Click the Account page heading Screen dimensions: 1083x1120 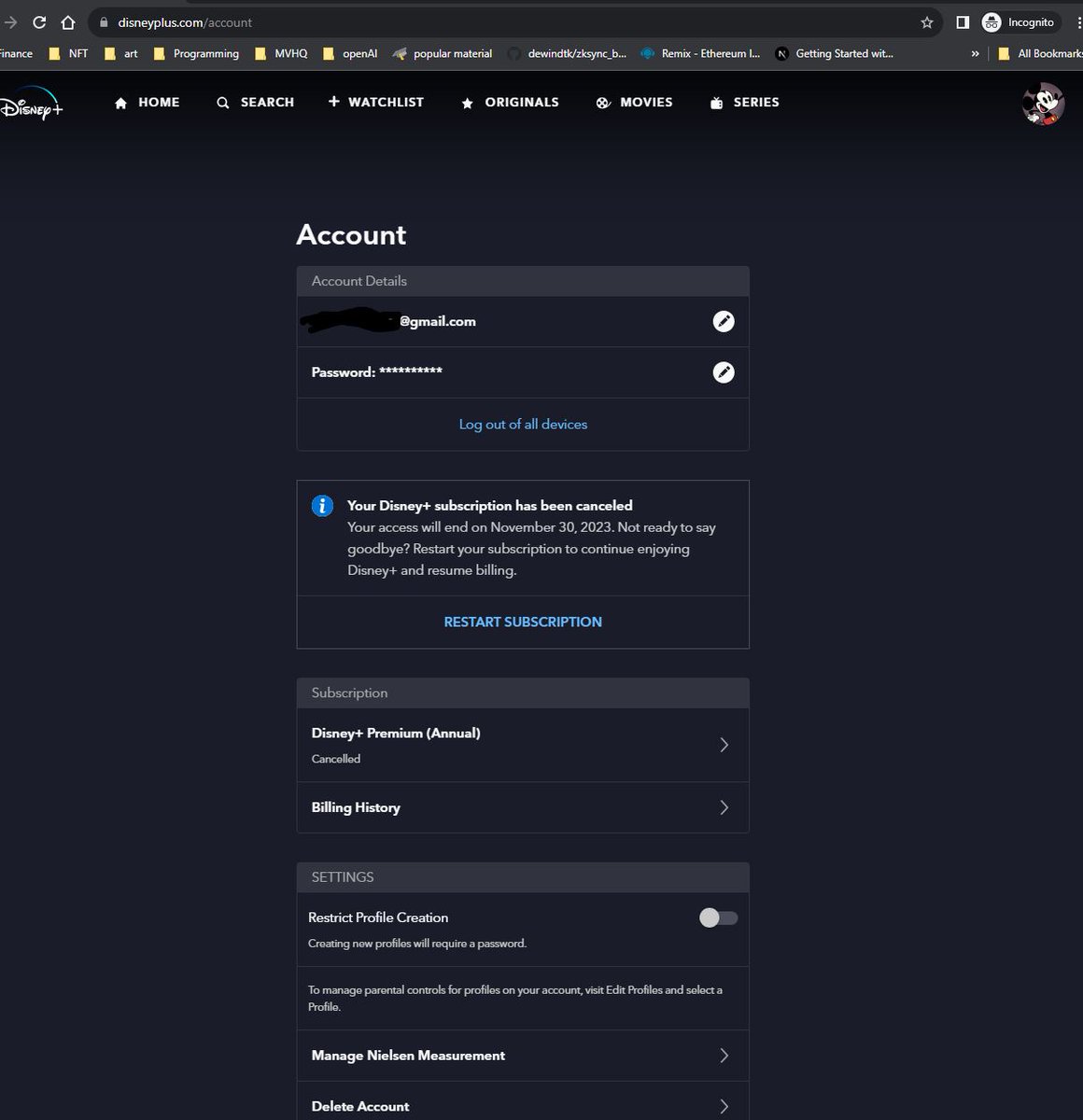(351, 234)
